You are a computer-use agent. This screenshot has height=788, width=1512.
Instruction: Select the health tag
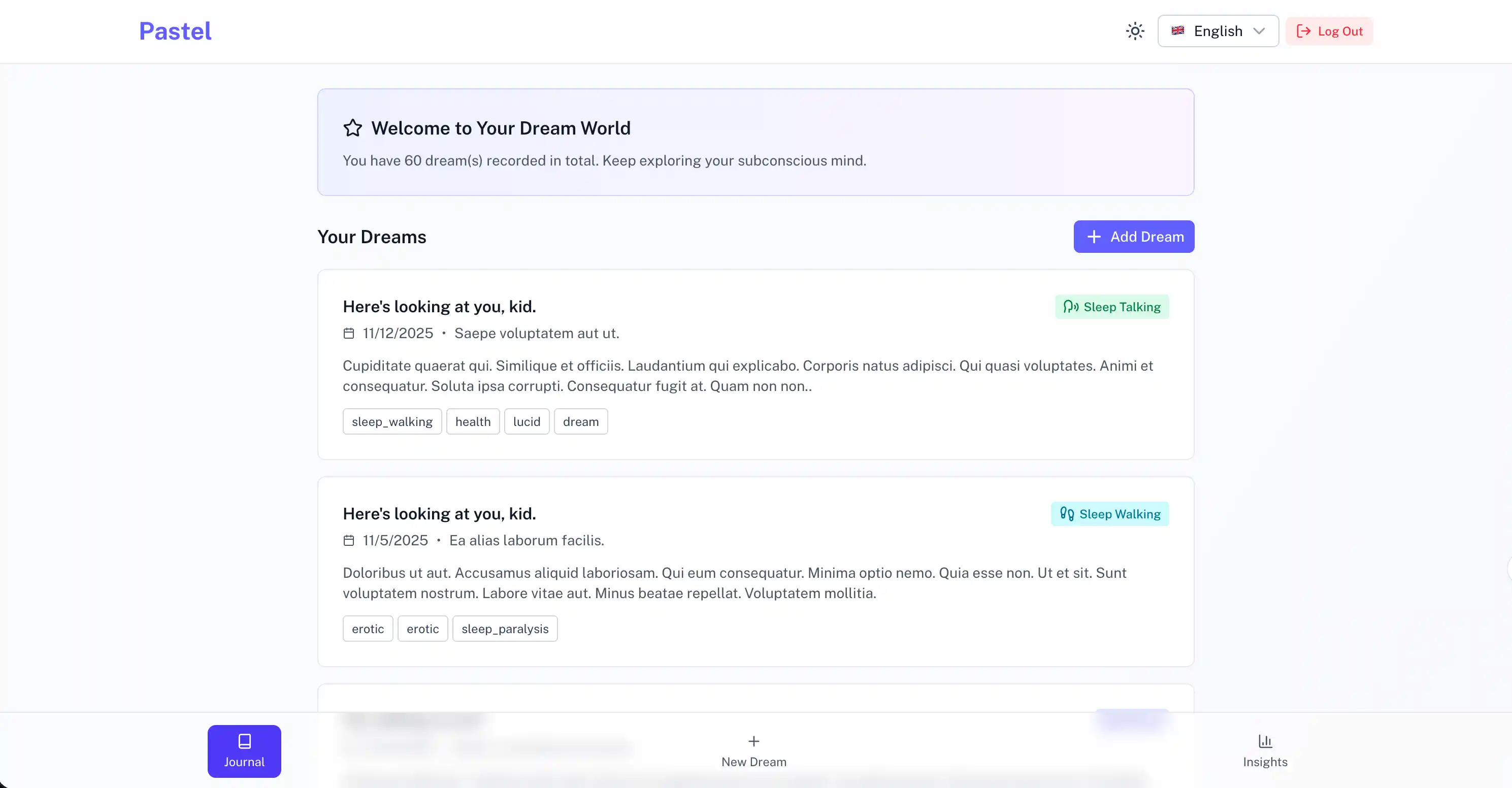[x=473, y=421]
